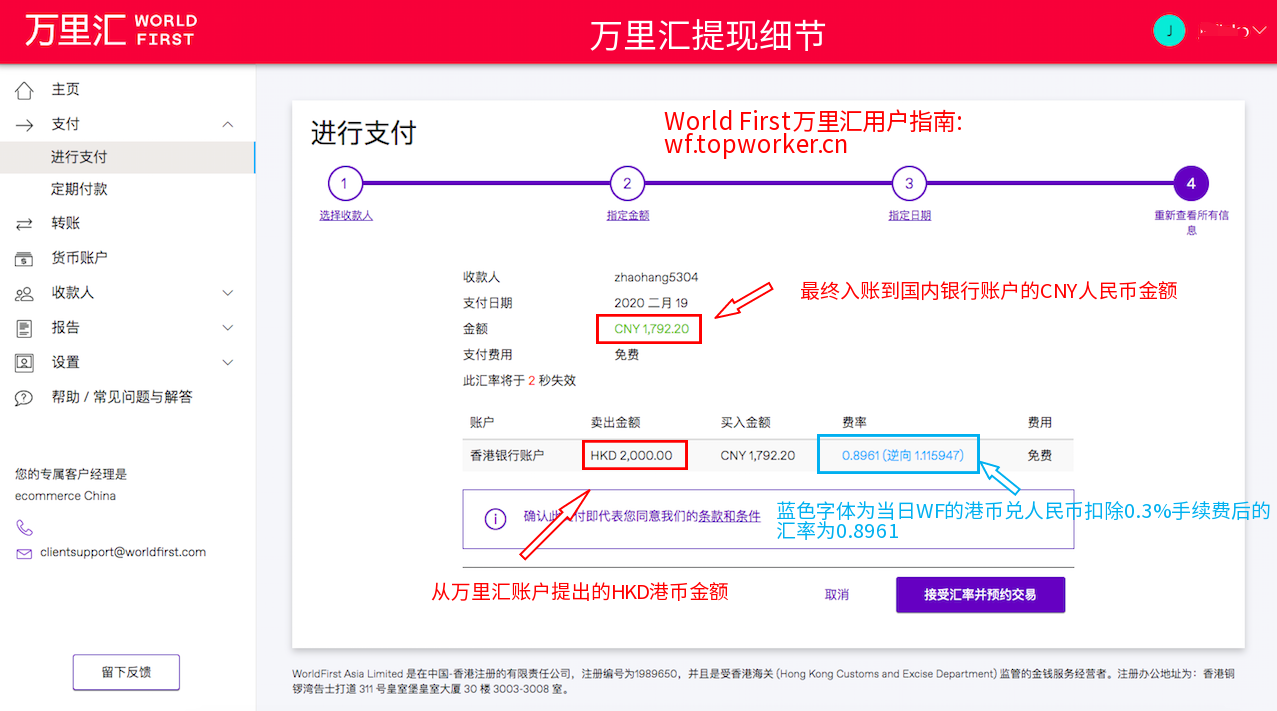1277x711 pixels.
Task: Open 转账 in the sidebar
Action: (x=66, y=224)
